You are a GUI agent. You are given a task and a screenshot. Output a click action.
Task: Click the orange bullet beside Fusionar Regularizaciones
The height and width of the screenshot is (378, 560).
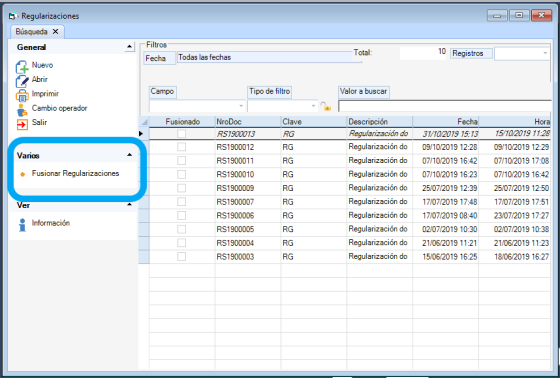pos(22,174)
